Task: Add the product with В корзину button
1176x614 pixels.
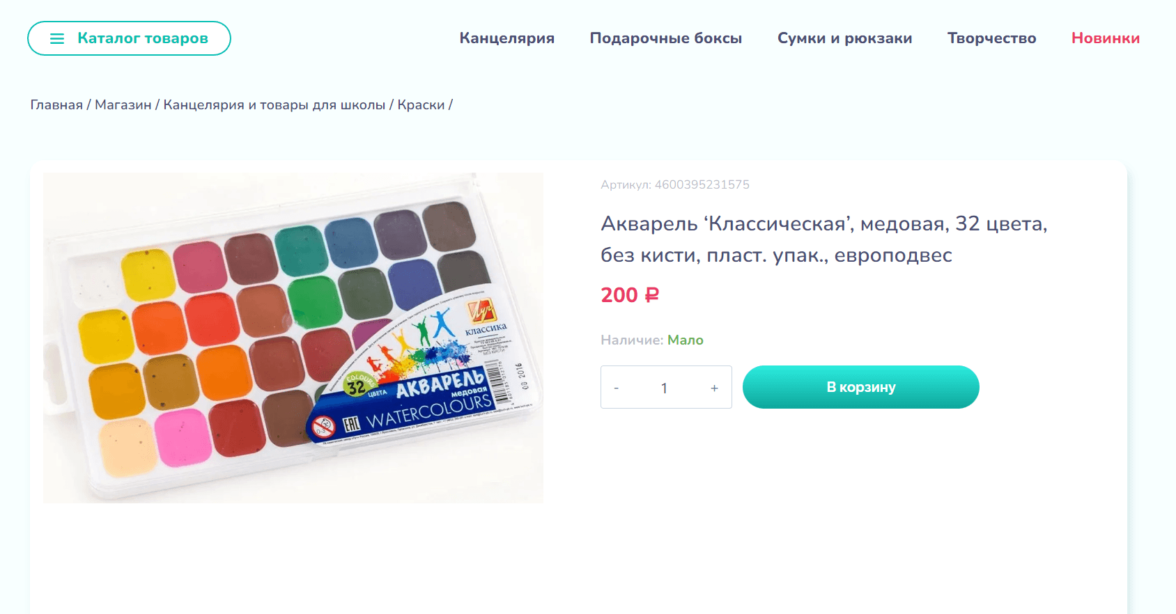Action: point(860,387)
